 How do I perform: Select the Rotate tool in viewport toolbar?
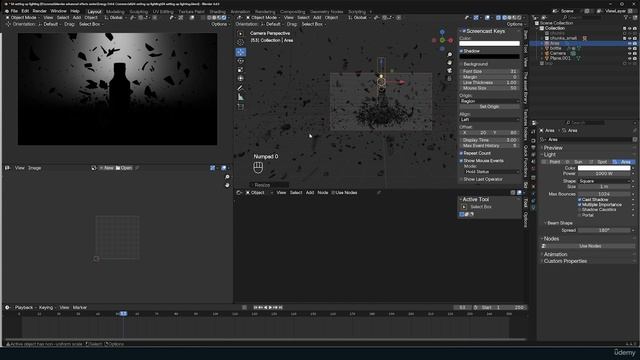(x=240, y=61)
